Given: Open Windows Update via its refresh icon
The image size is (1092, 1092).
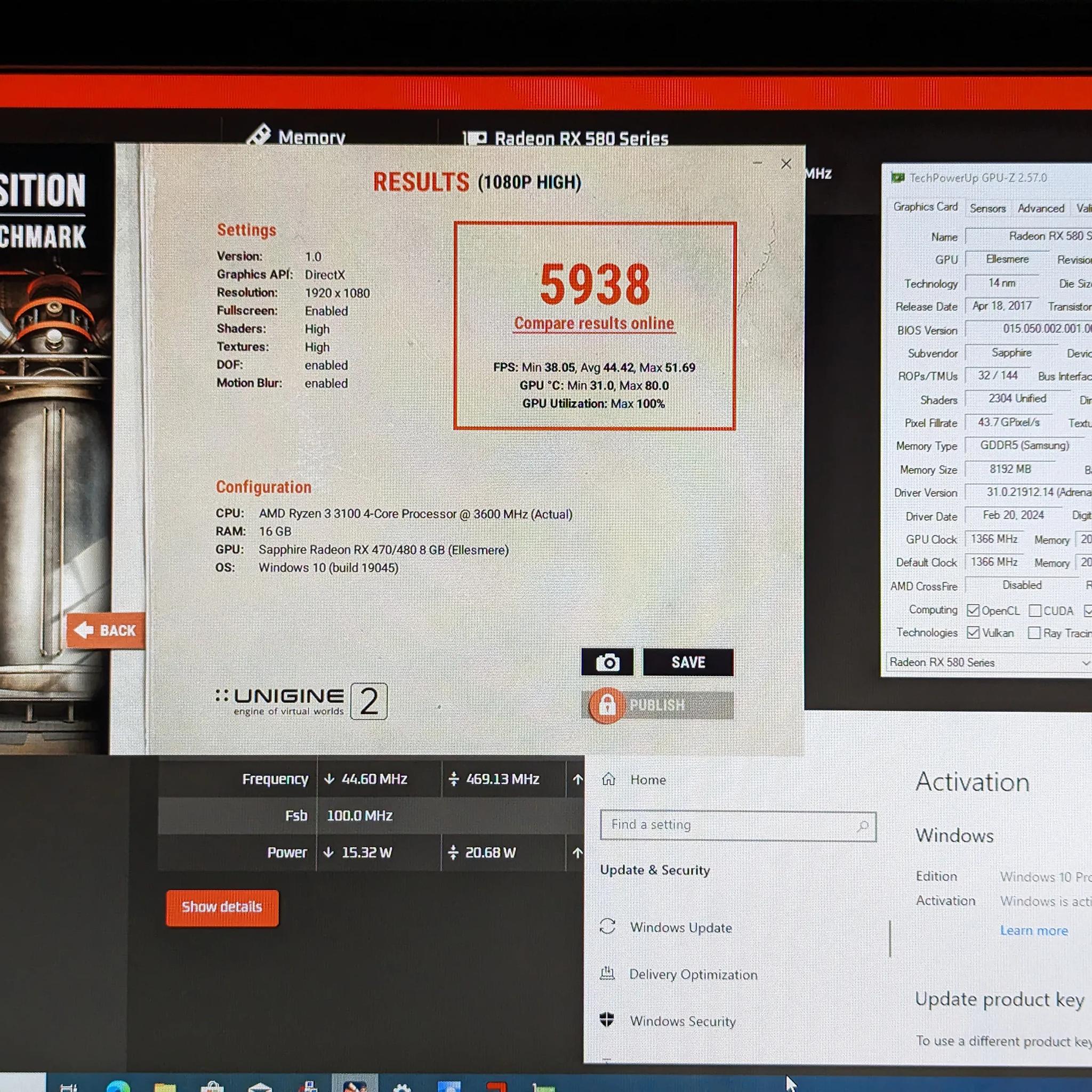Looking at the screenshot, I should [x=608, y=926].
